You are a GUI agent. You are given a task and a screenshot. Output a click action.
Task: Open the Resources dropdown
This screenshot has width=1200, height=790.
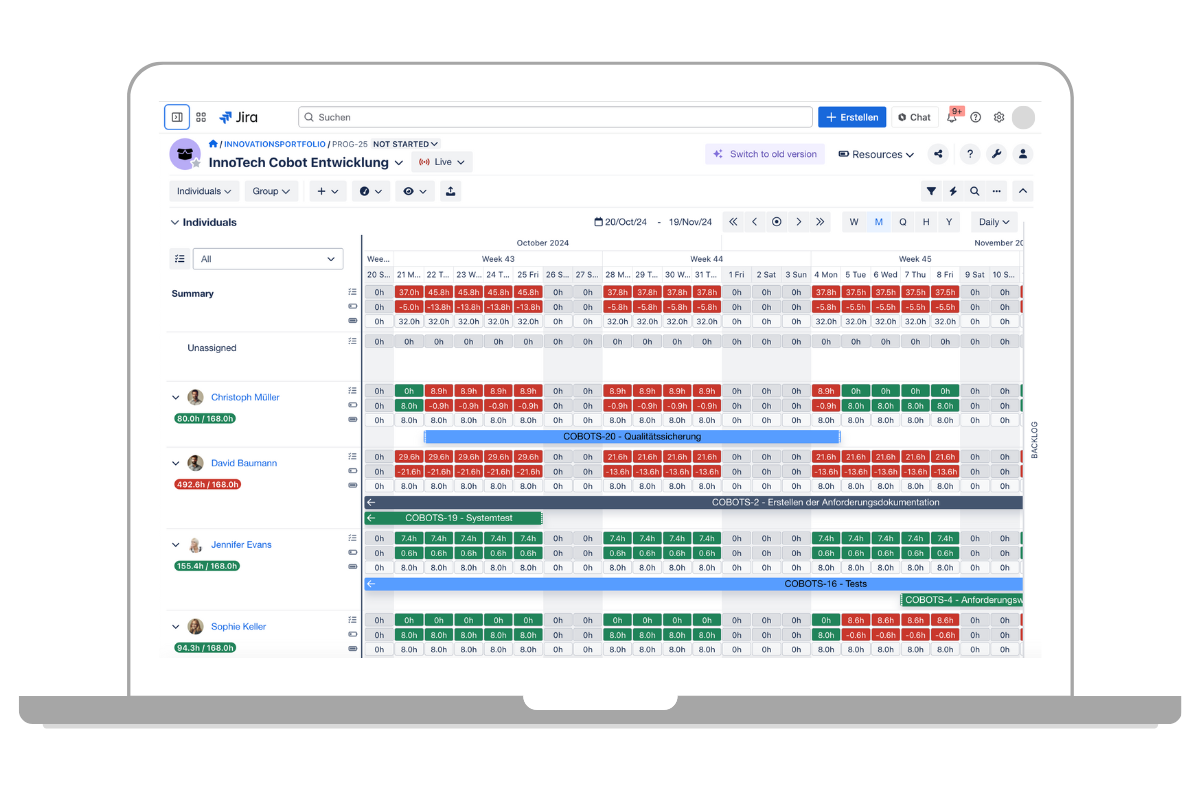[x=876, y=154]
